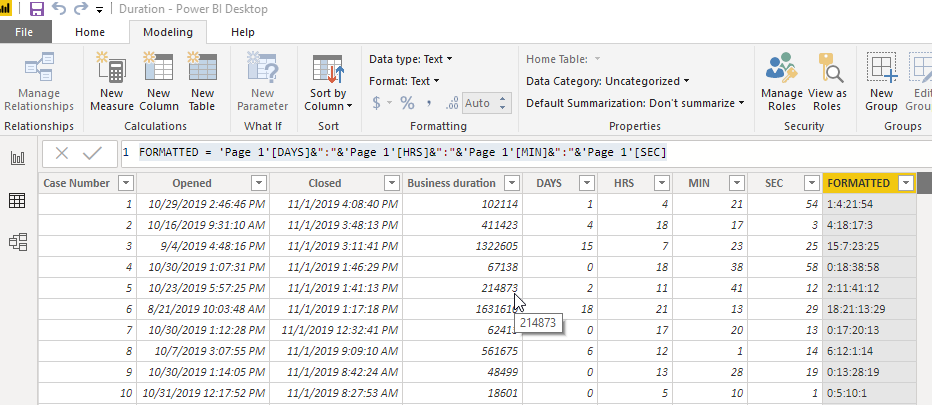Click FORMATTED cell 0:5:10:1
This screenshot has height=405, width=932.
(870, 393)
